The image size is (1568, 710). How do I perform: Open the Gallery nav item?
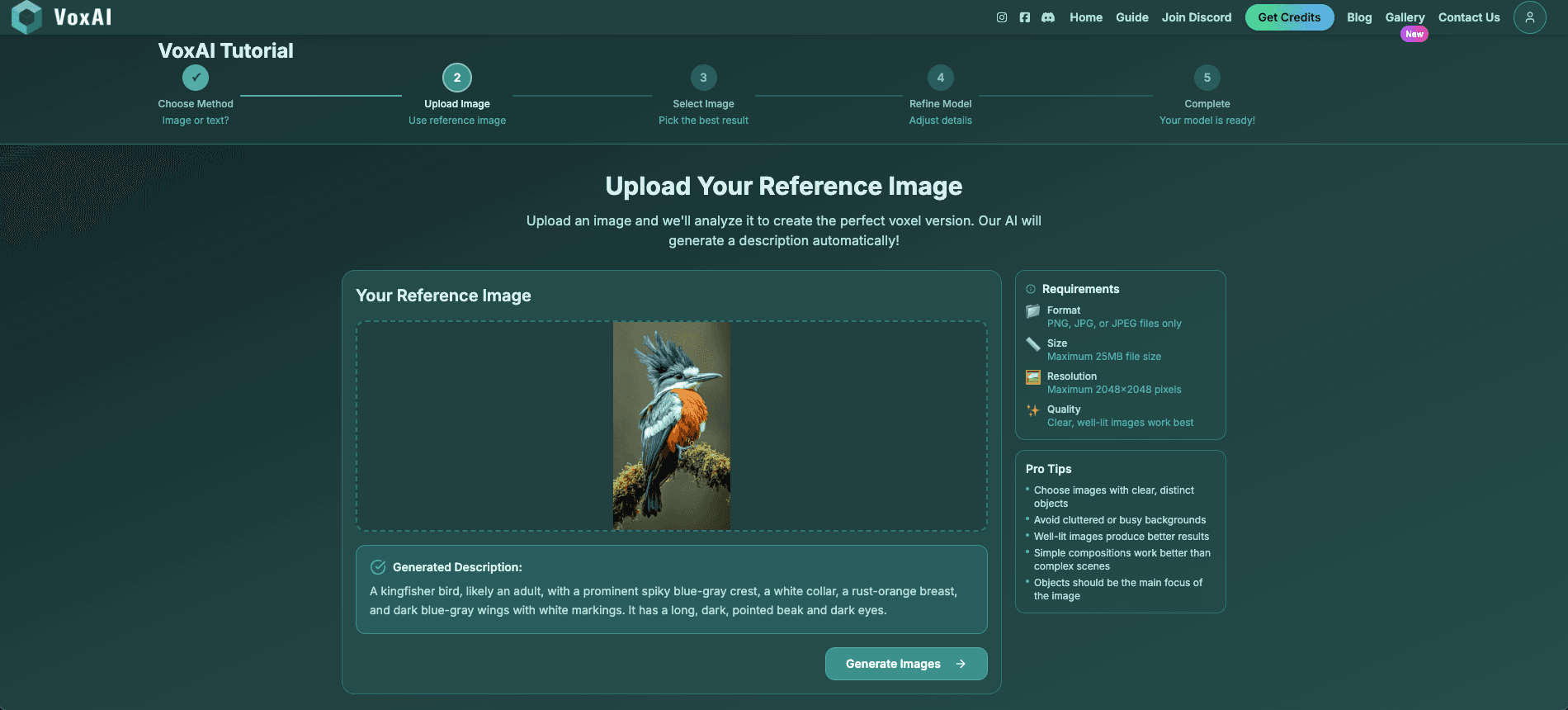pyautogui.click(x=1405, y=17)
